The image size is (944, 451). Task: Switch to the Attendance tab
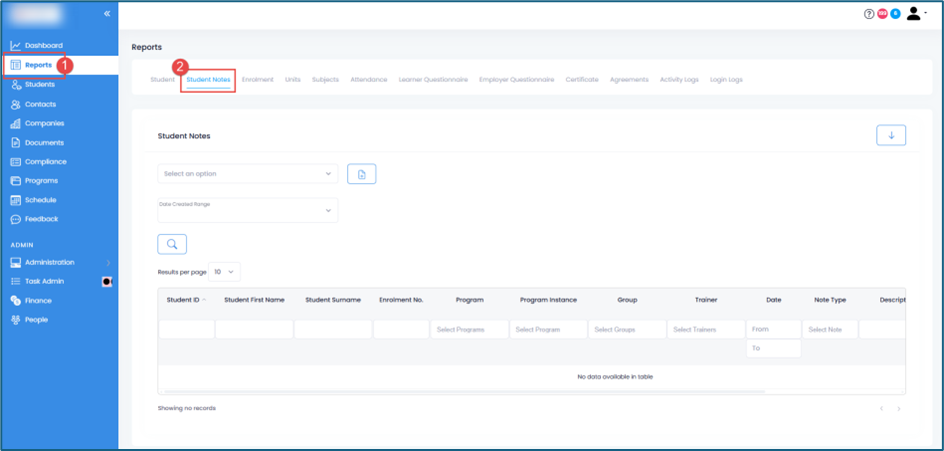tap(368, 80)
